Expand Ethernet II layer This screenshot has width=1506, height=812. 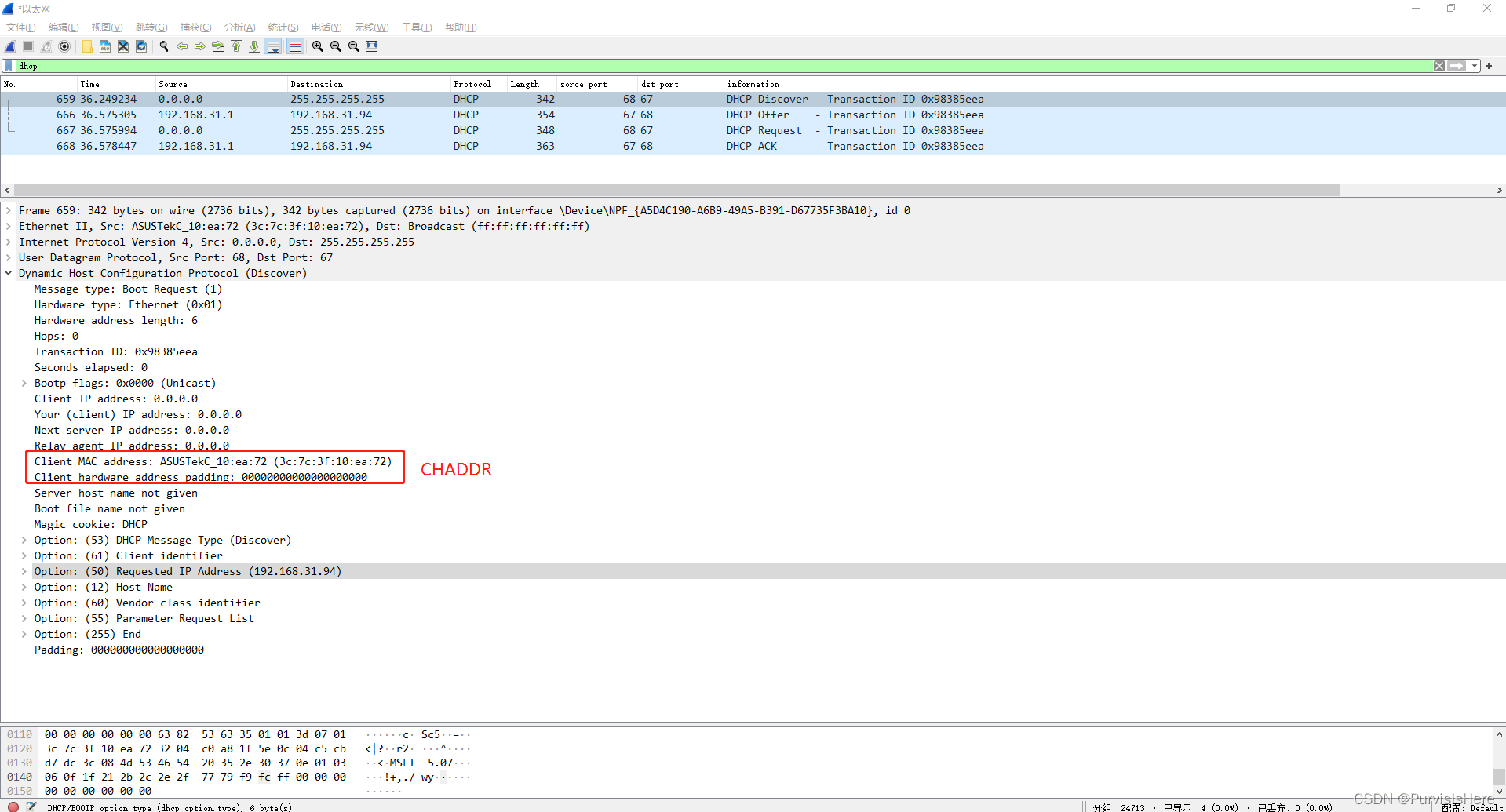click(x=9, y=226)
